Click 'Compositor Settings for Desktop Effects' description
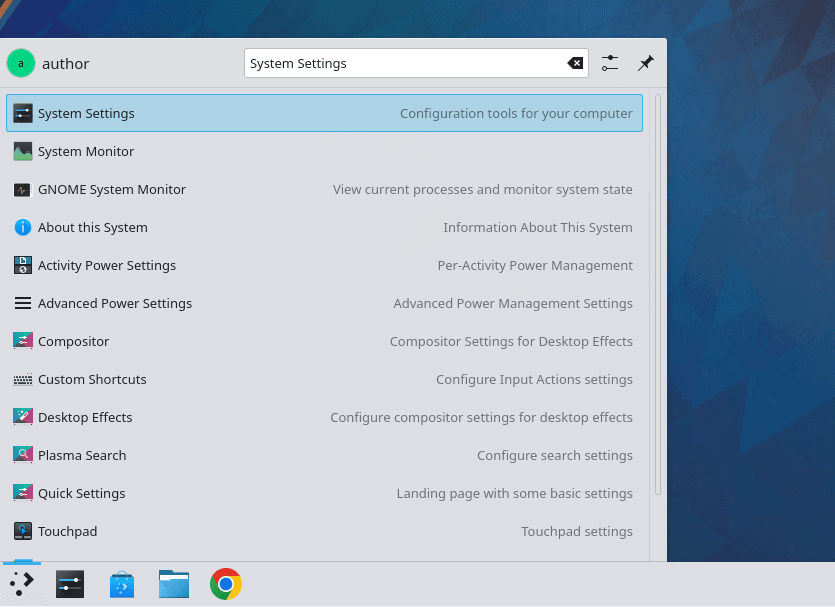835x607 pixels. coord(511,341)
